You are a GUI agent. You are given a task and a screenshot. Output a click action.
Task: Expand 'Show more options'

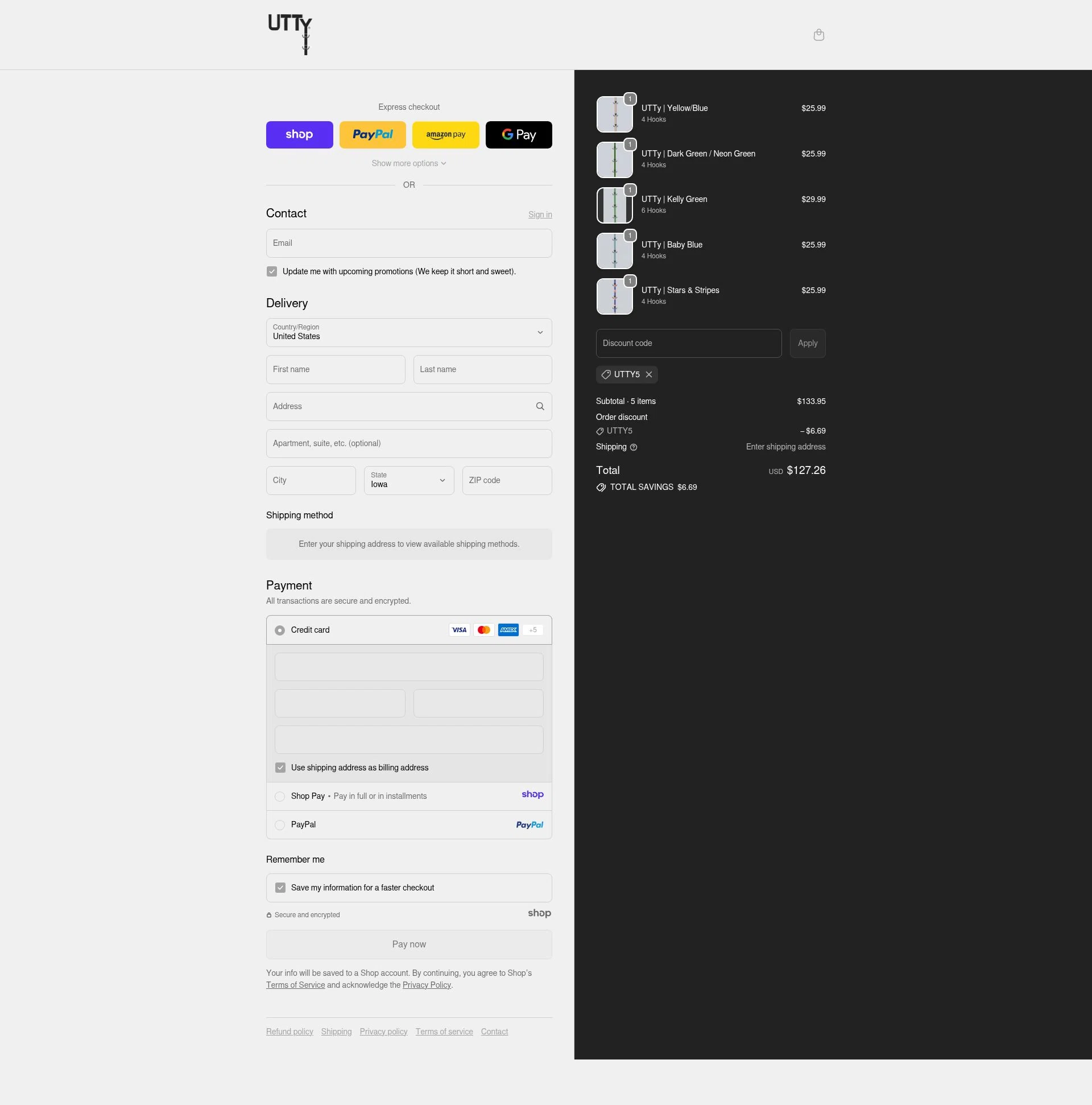pyautogui.click(x=408, y=163)
